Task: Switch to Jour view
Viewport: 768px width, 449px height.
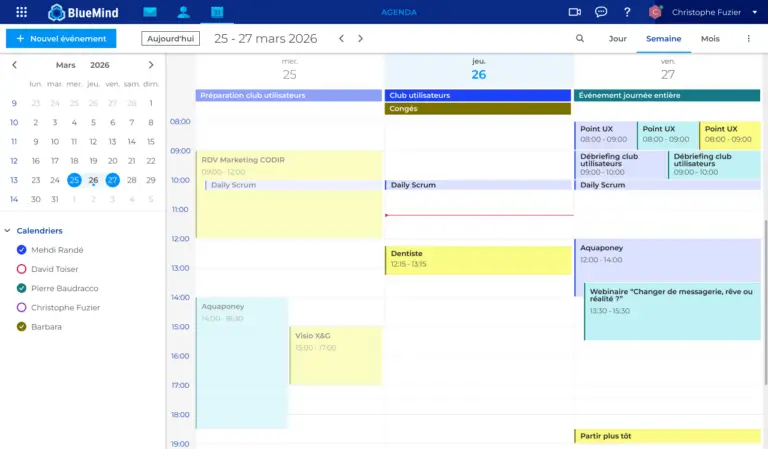Action: pyautogui.click(x=618, y=39)
